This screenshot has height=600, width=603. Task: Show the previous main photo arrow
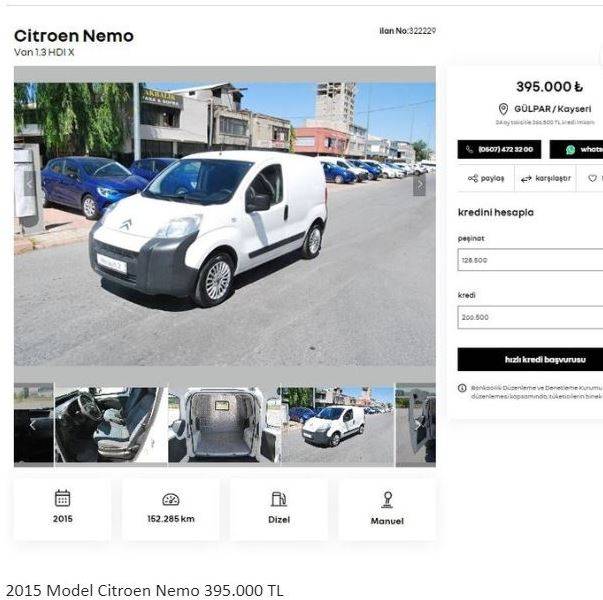(29, 184)
